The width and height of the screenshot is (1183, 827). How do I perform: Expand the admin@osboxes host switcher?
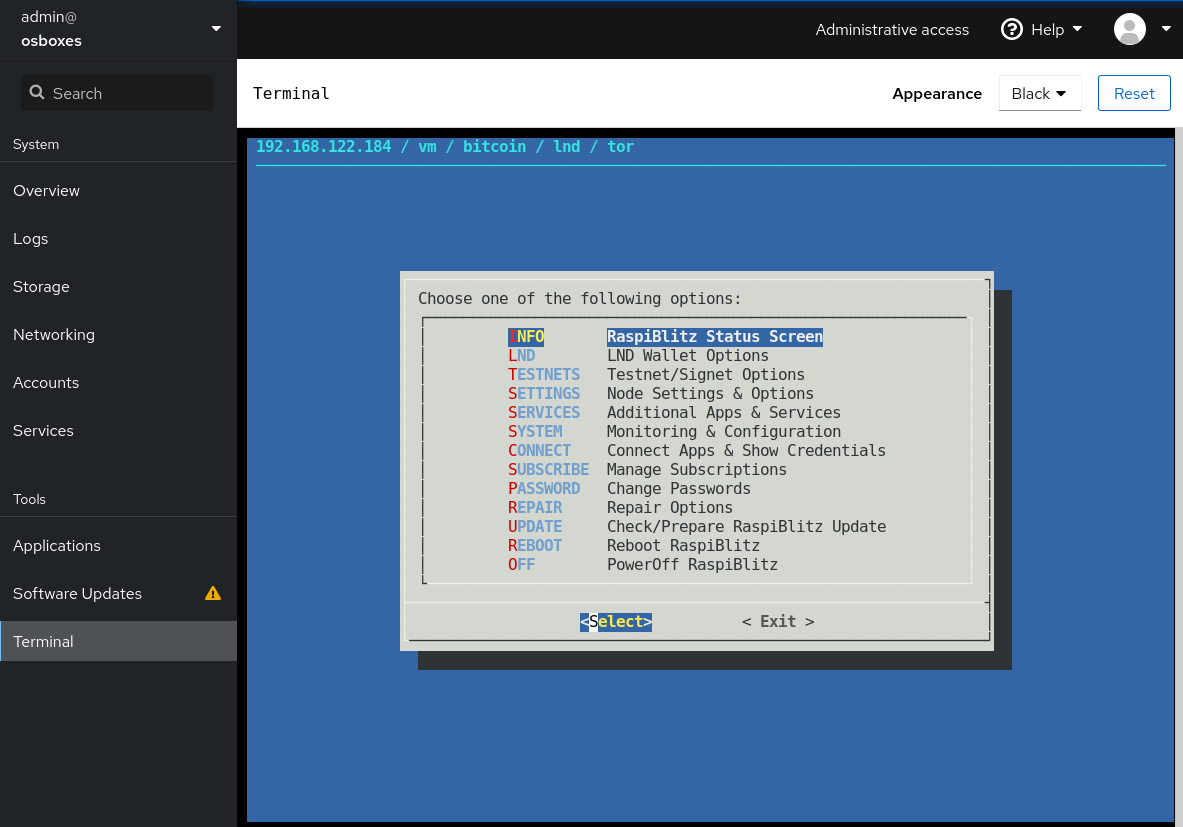click(118, 29)
